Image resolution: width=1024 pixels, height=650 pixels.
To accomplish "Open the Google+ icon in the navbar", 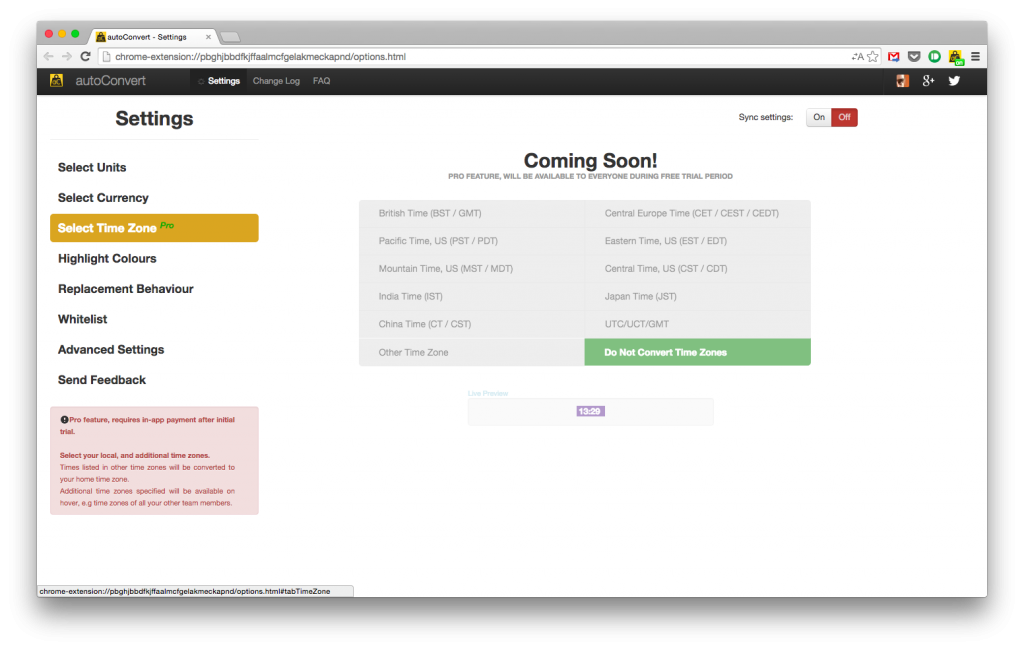I will [x=927, y=82].
